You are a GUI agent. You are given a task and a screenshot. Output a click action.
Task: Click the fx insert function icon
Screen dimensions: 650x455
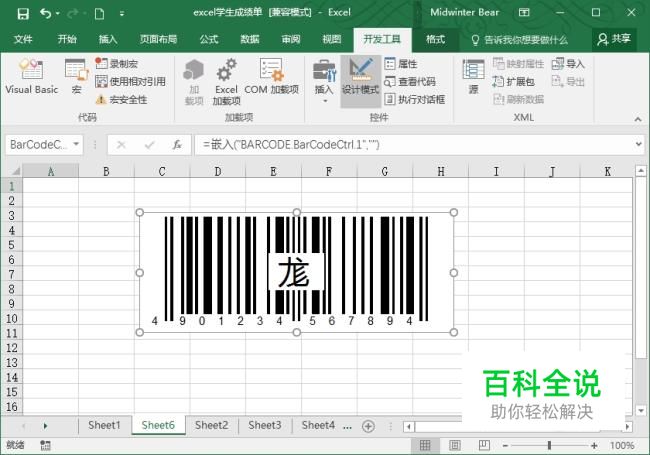(177, 145)
